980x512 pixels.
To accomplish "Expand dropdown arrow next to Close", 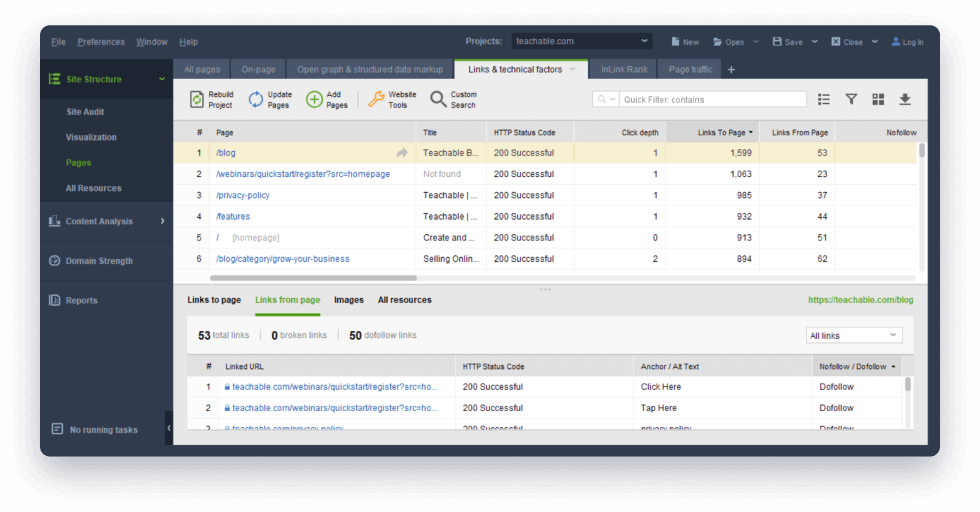I will (x=874, y=42).
